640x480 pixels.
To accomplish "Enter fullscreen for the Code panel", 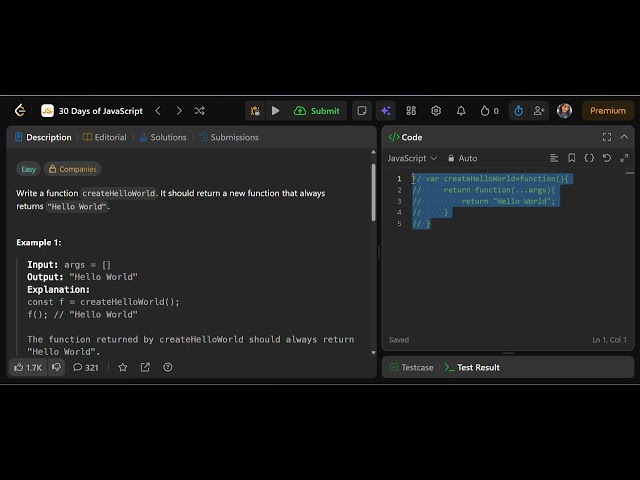I will (607, 137).
